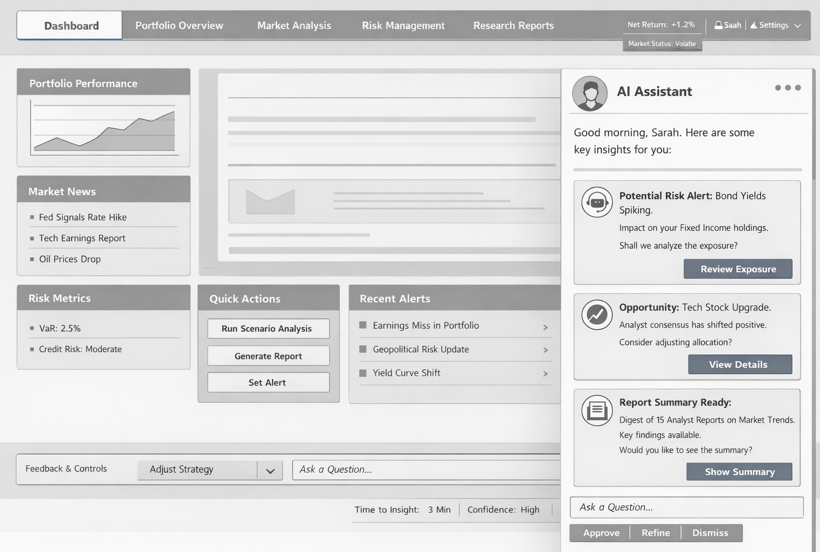The width and height of the screenshot is (820, 552).
Task: Click Run Scenario Analysis button
Action: 267,329
